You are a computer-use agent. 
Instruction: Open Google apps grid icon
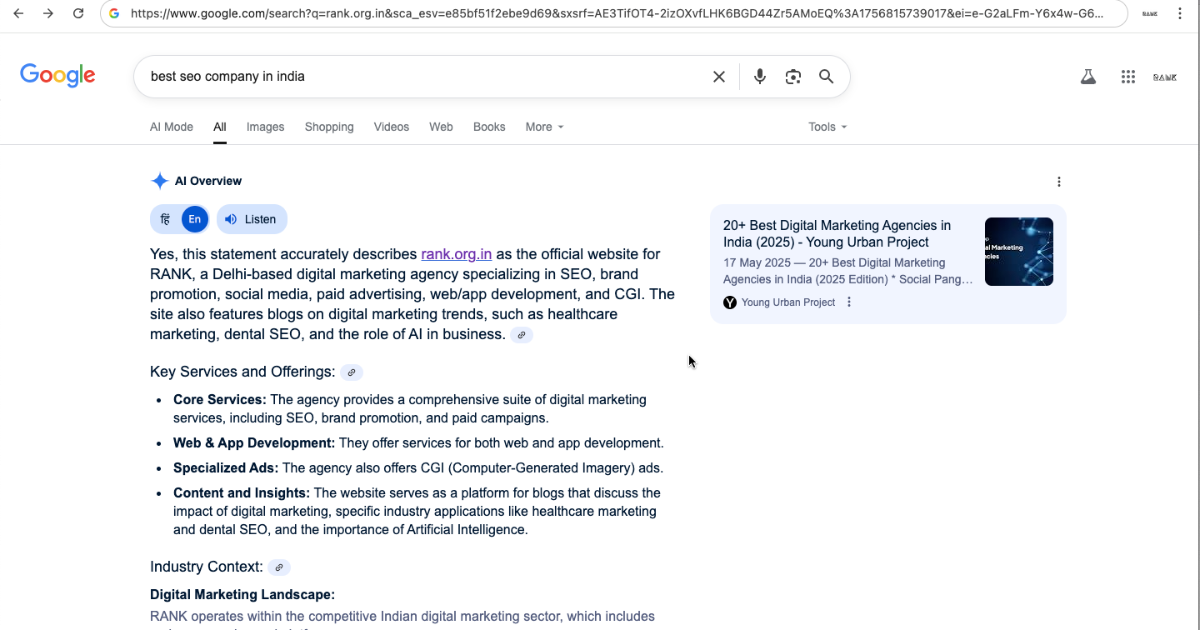click(x=1128, y=77)
